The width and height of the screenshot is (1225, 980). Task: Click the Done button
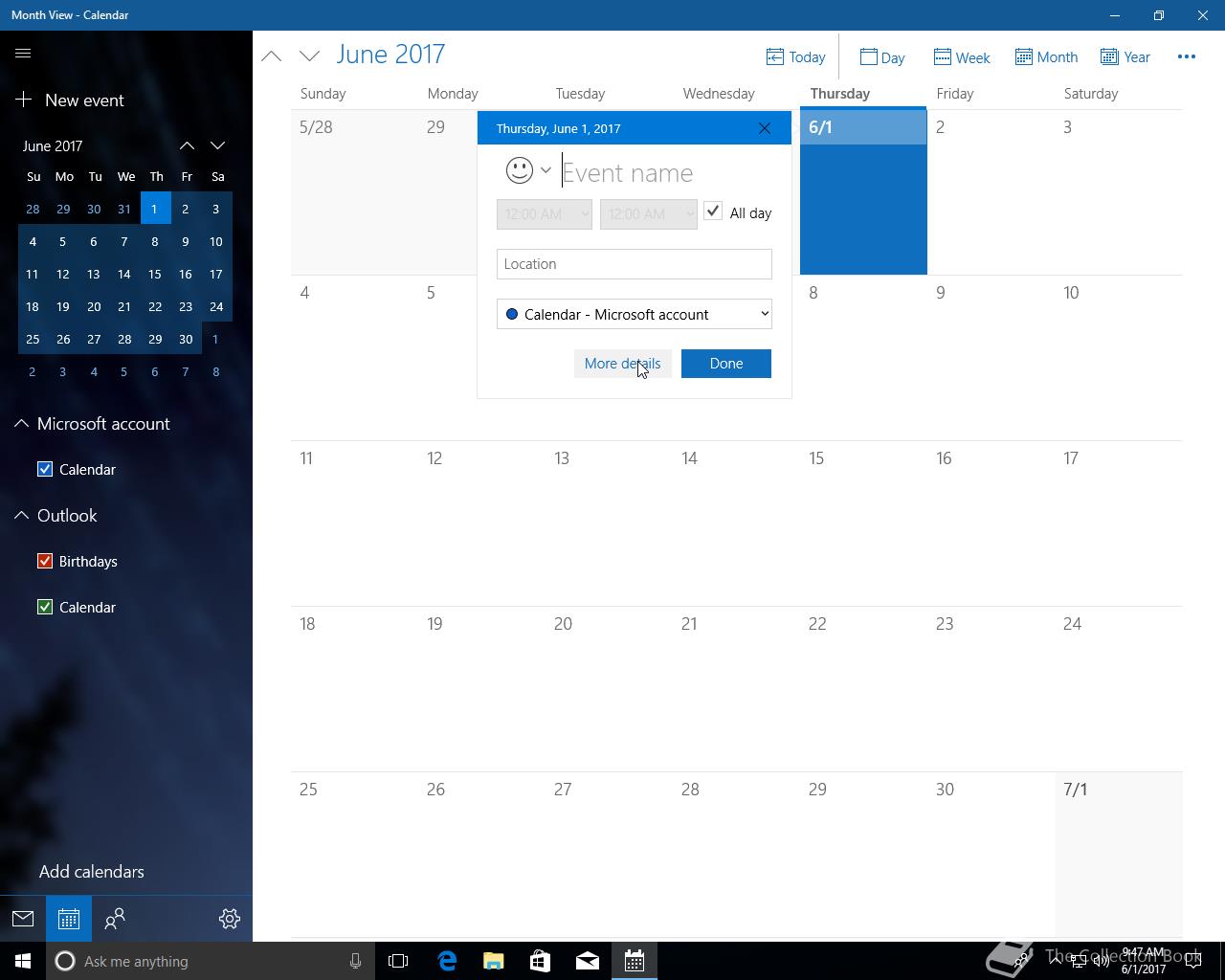726,364
